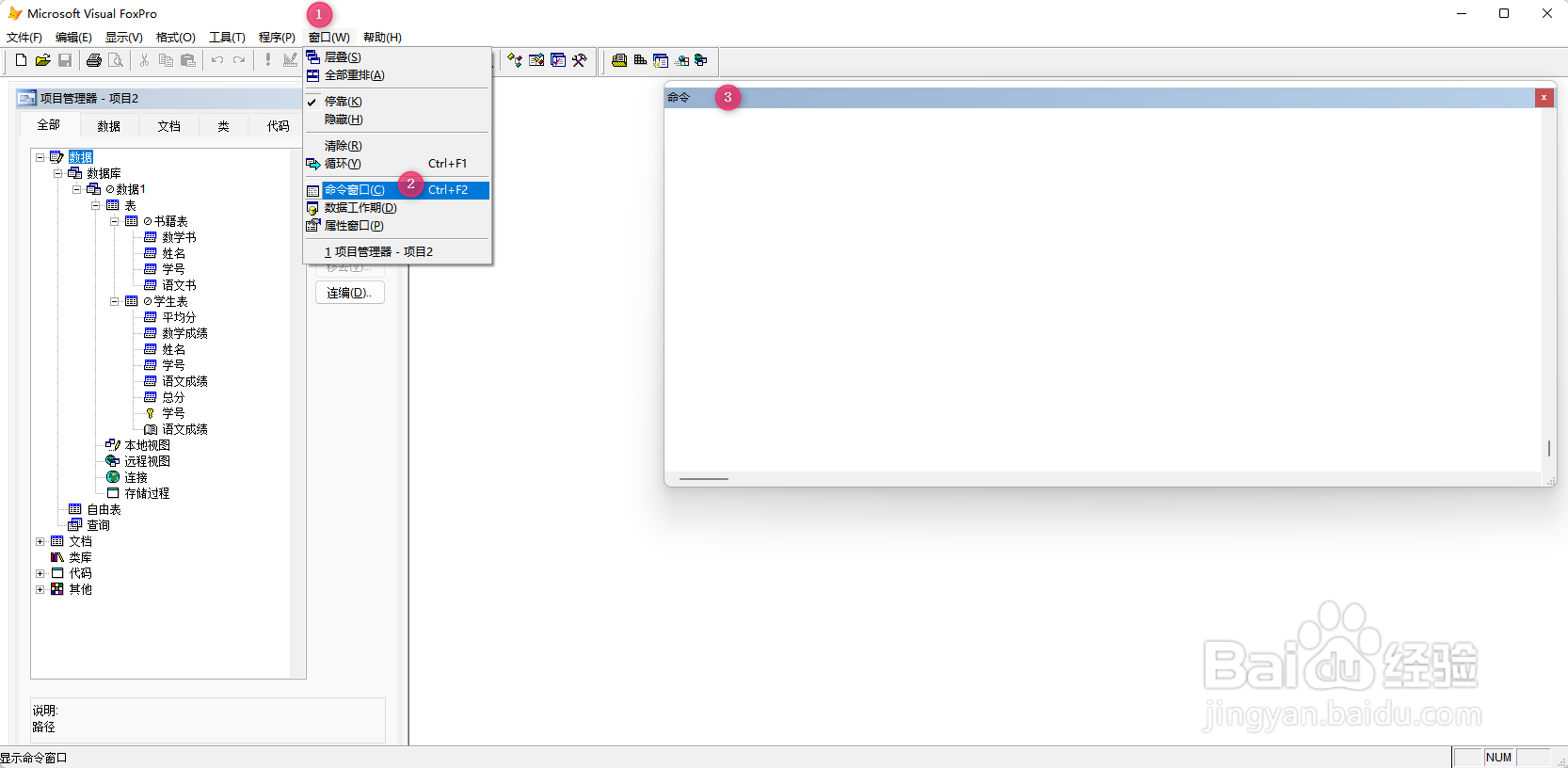Collapse the 数据1 database node

pyautogui.click(x=77, y=189)
